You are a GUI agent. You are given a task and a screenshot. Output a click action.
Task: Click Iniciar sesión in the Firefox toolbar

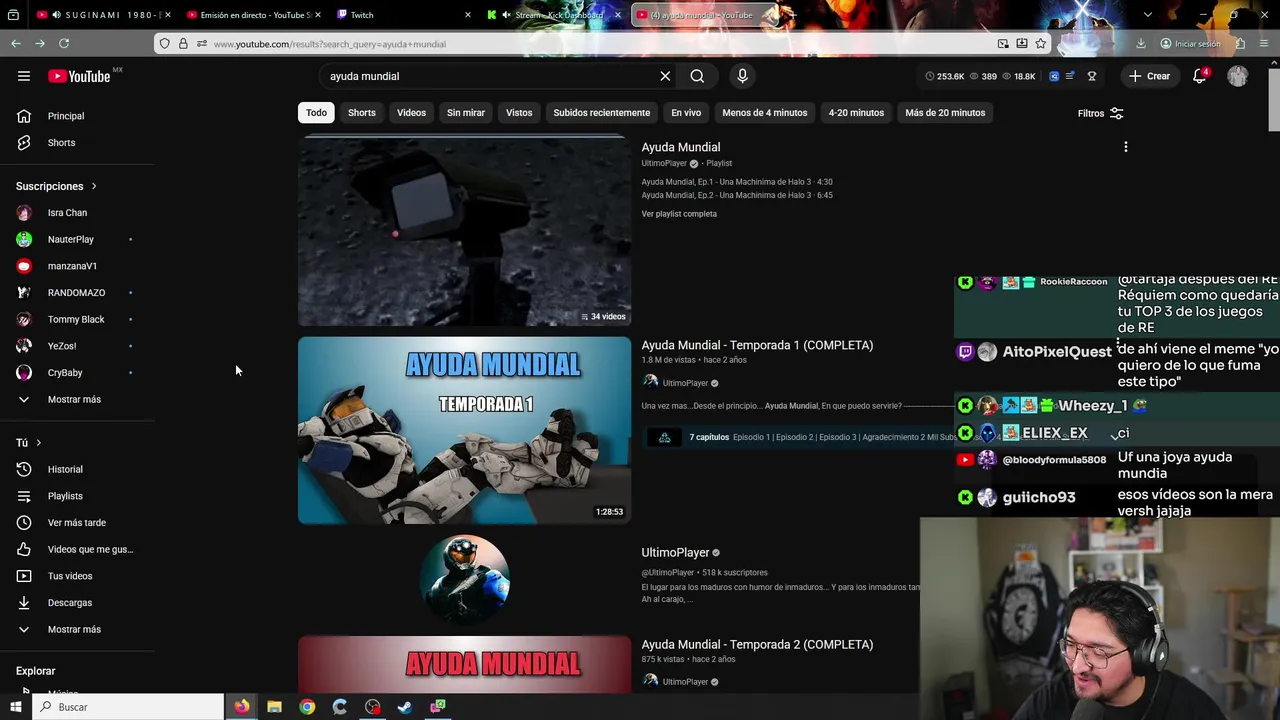coord(1190,44)
